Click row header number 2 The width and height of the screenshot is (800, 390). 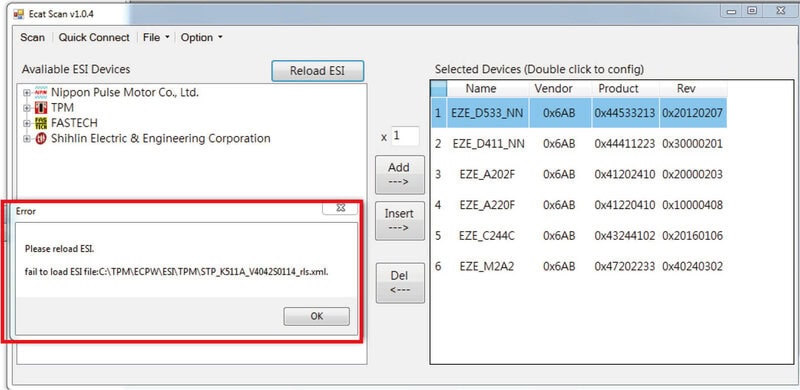point(438,144)
